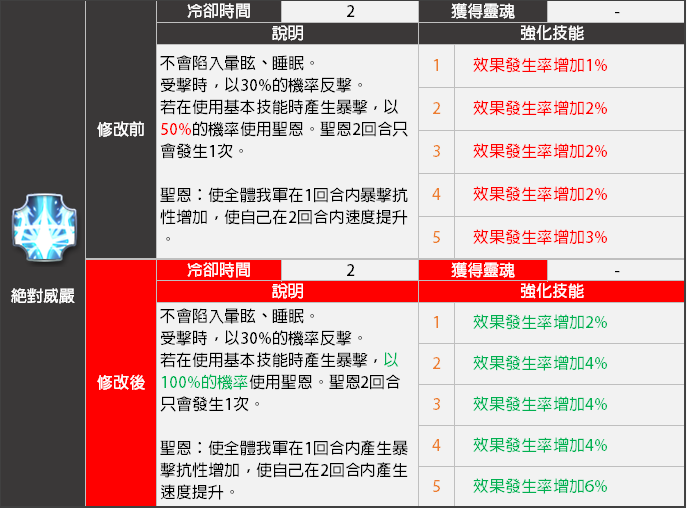Click cooldown value 2 in 修改後 section
Image resolution: width=687 pixels, height=509 pixels.
(x=350, y=270)
